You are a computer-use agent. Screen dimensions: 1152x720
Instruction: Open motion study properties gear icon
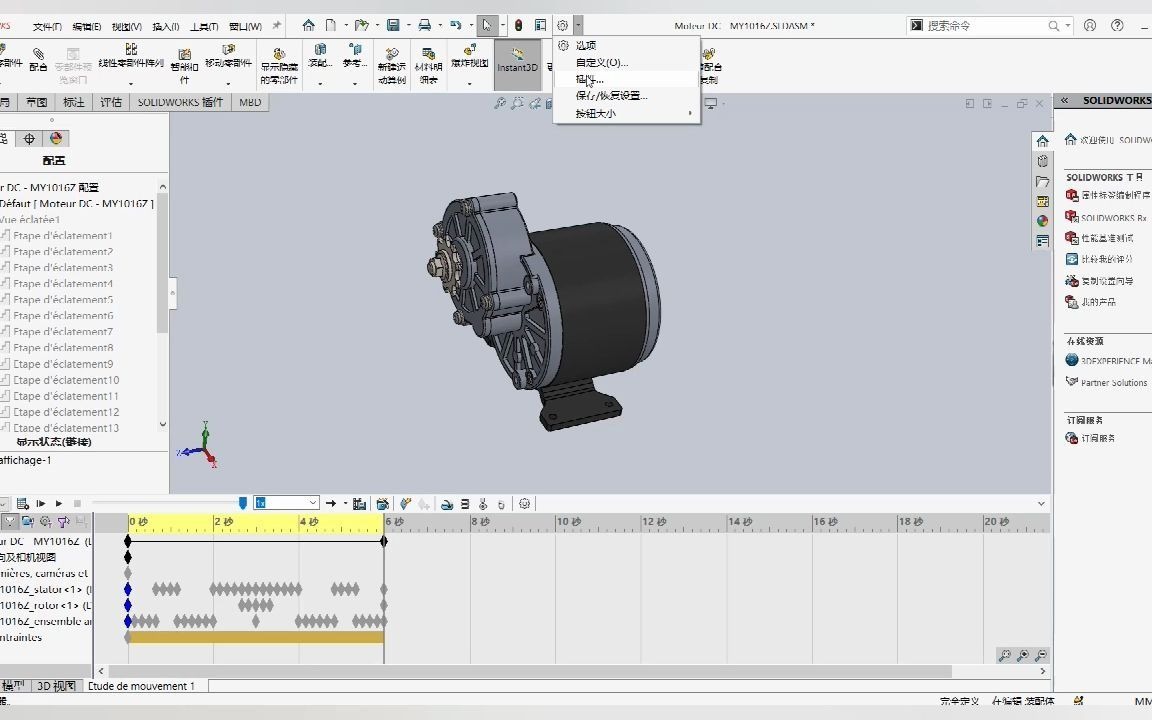(x=524, y=504)
